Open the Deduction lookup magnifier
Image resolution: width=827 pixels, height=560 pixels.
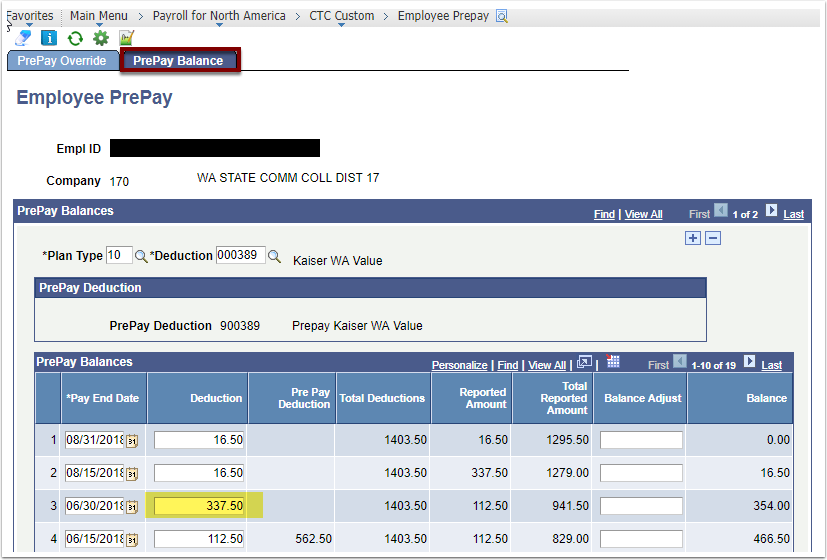point(274,256)
